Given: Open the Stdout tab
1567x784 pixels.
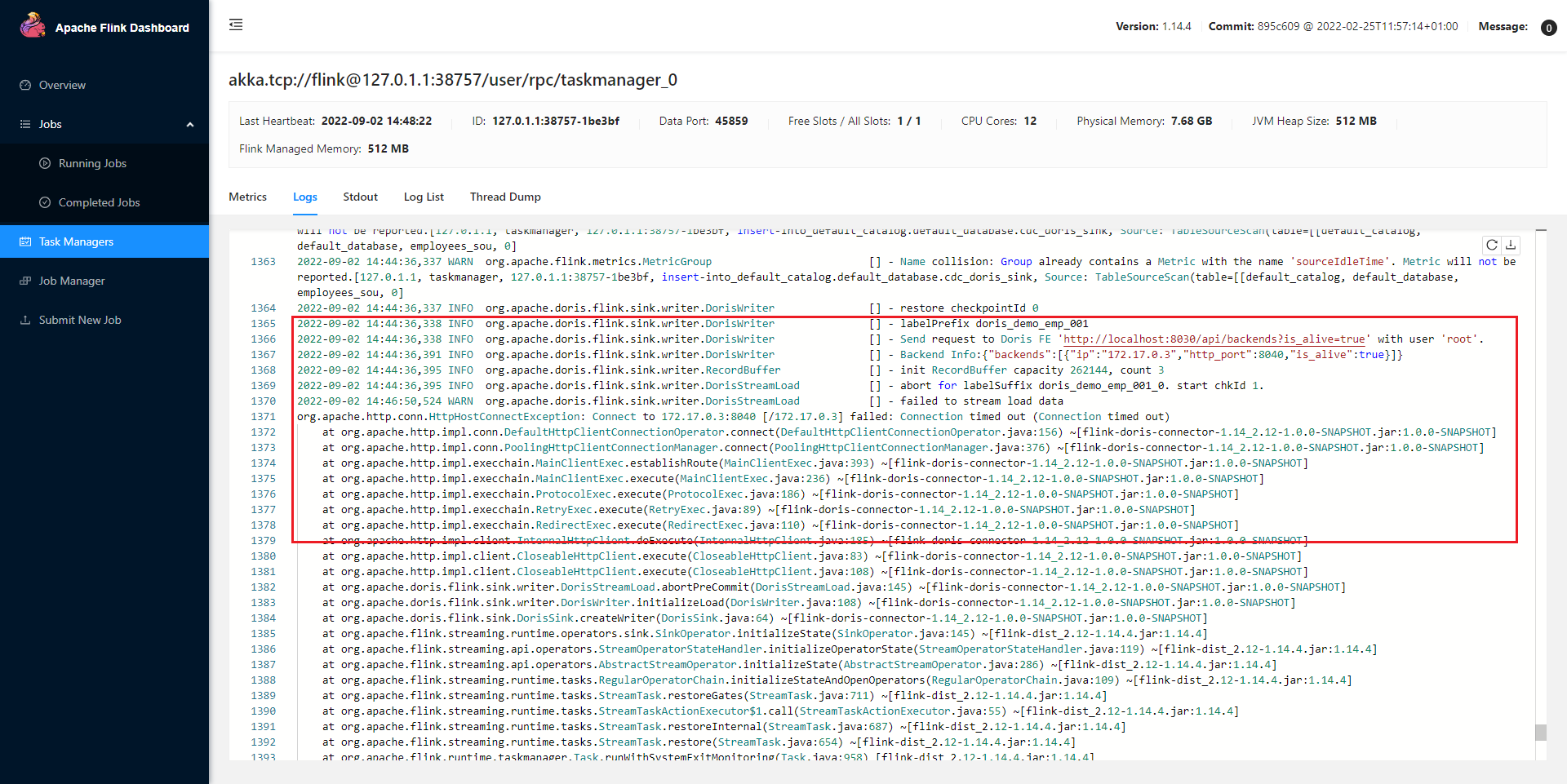Looking at the screenshot, I should tap(360, 197).
